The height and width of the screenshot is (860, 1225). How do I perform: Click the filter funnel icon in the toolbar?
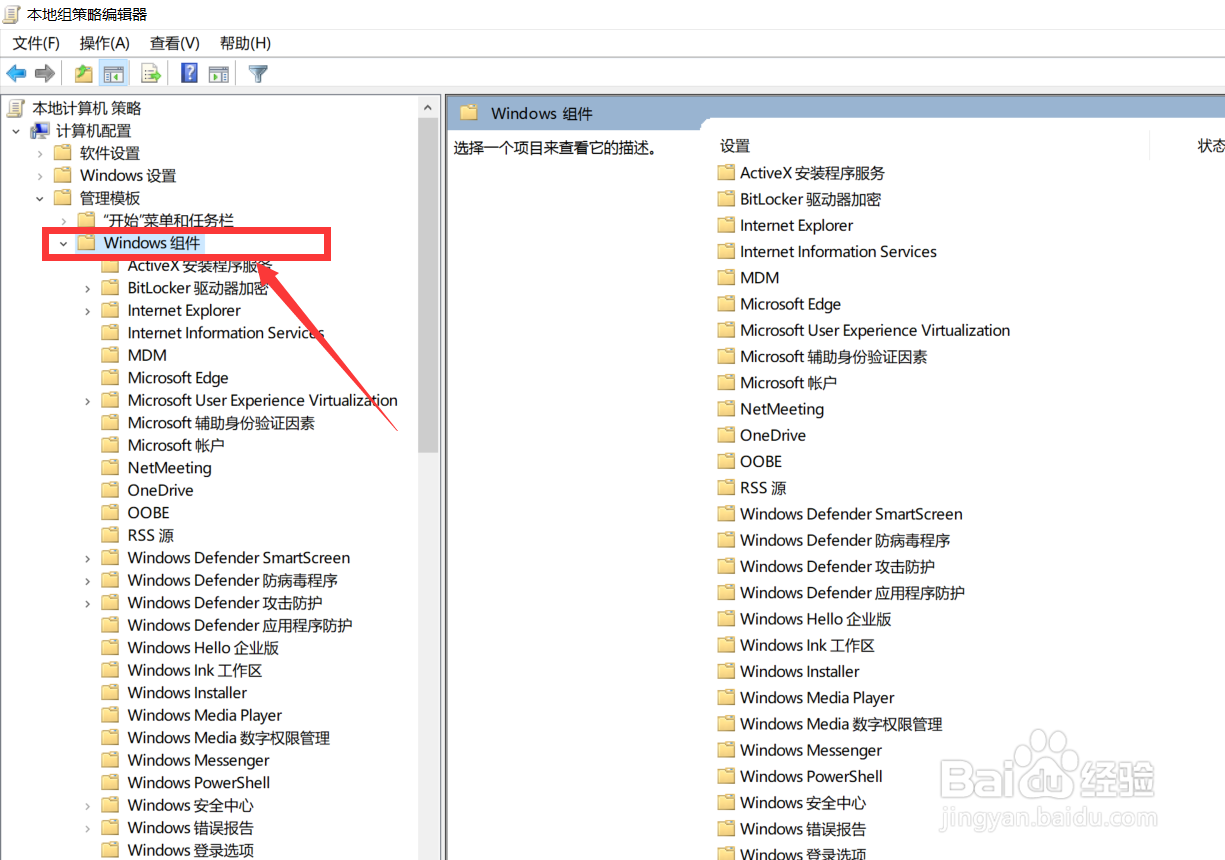click(x=258, y=73)
